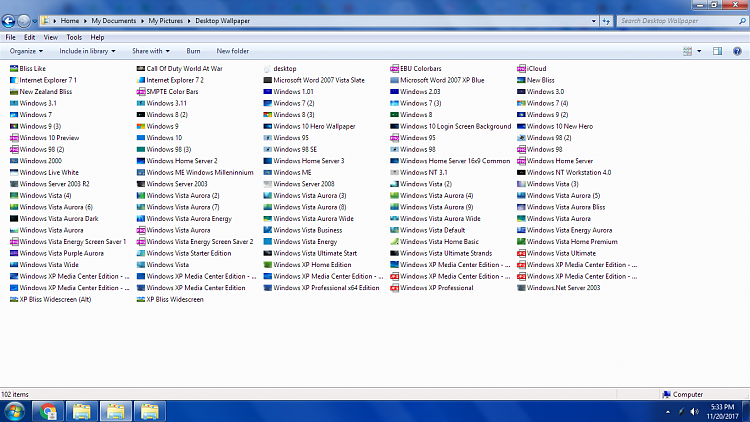Viewport: 750px width, 422px height.
Task: Select Windows XP Professional file icon
Action: (394, 288)
